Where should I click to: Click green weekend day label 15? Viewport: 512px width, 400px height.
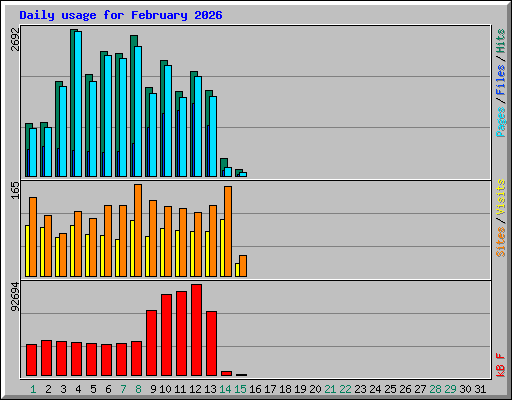pos(240,389)
